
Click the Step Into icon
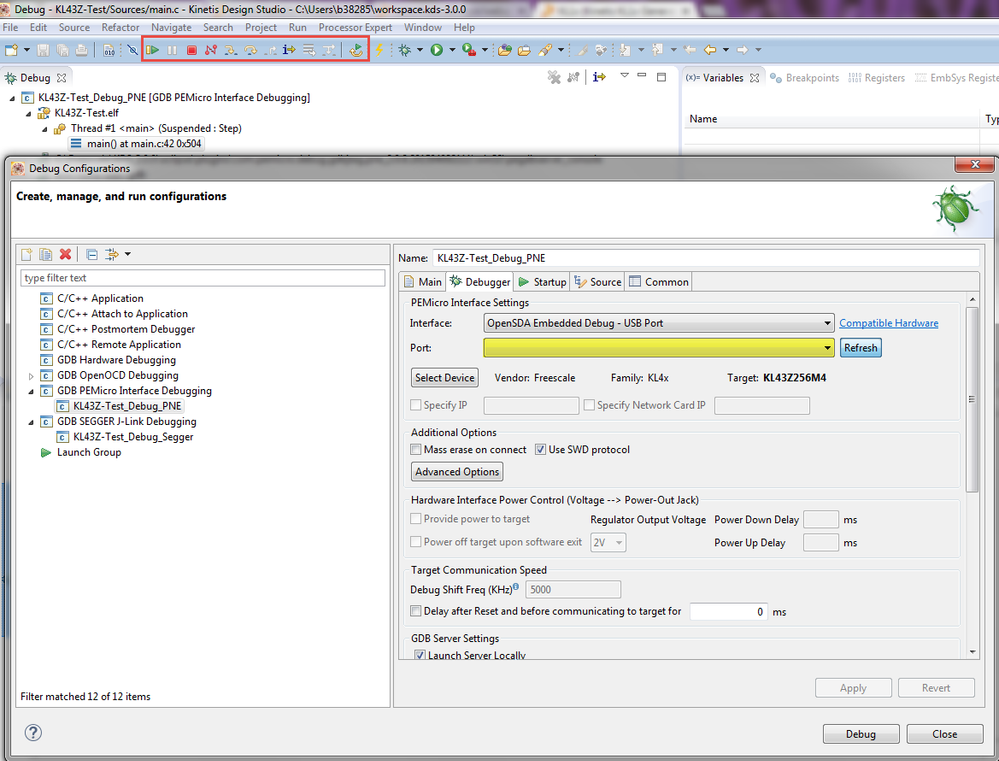coord(231,50)
